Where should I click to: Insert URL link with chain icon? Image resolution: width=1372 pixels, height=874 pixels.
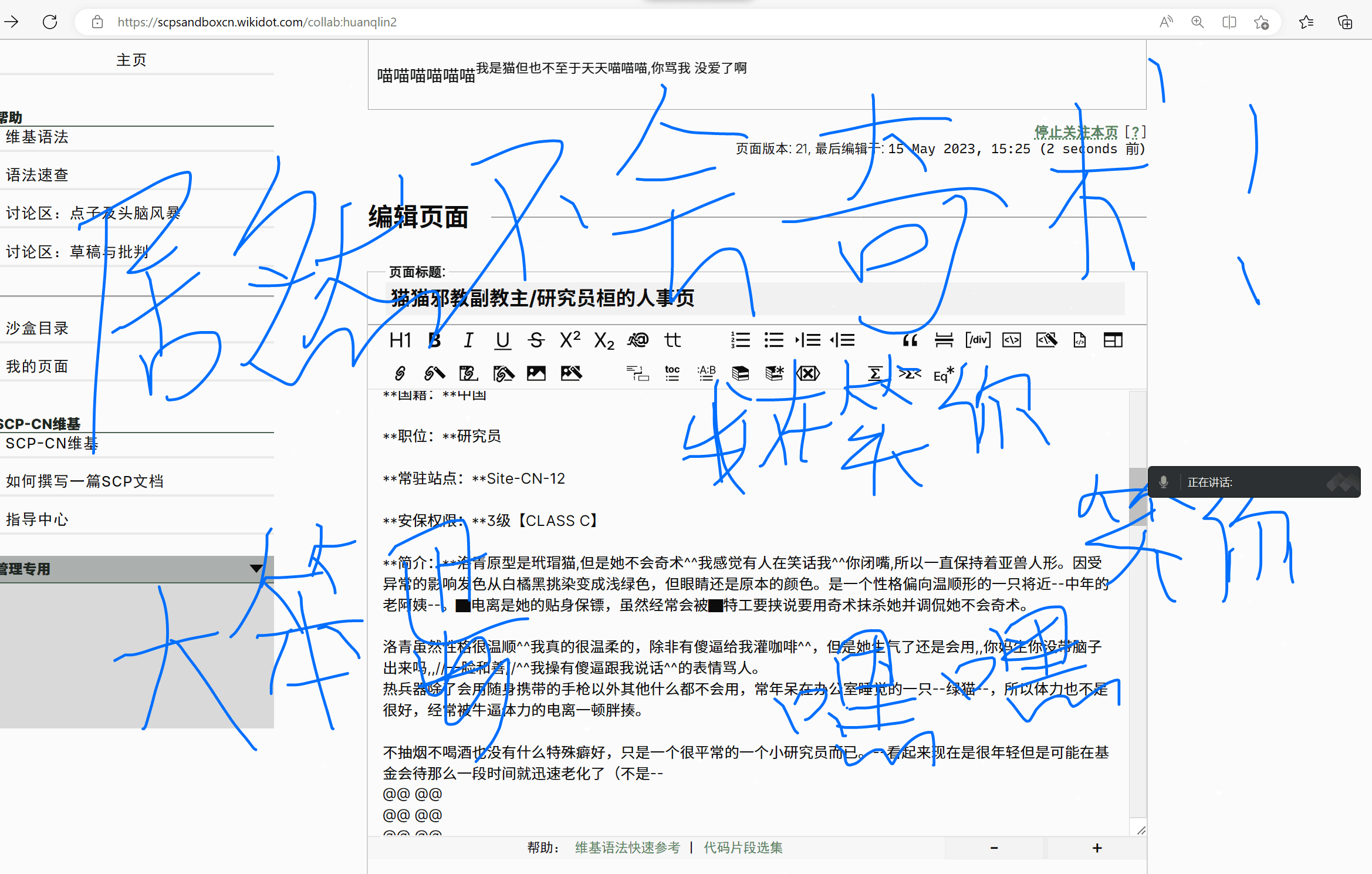tap(400, 373)
